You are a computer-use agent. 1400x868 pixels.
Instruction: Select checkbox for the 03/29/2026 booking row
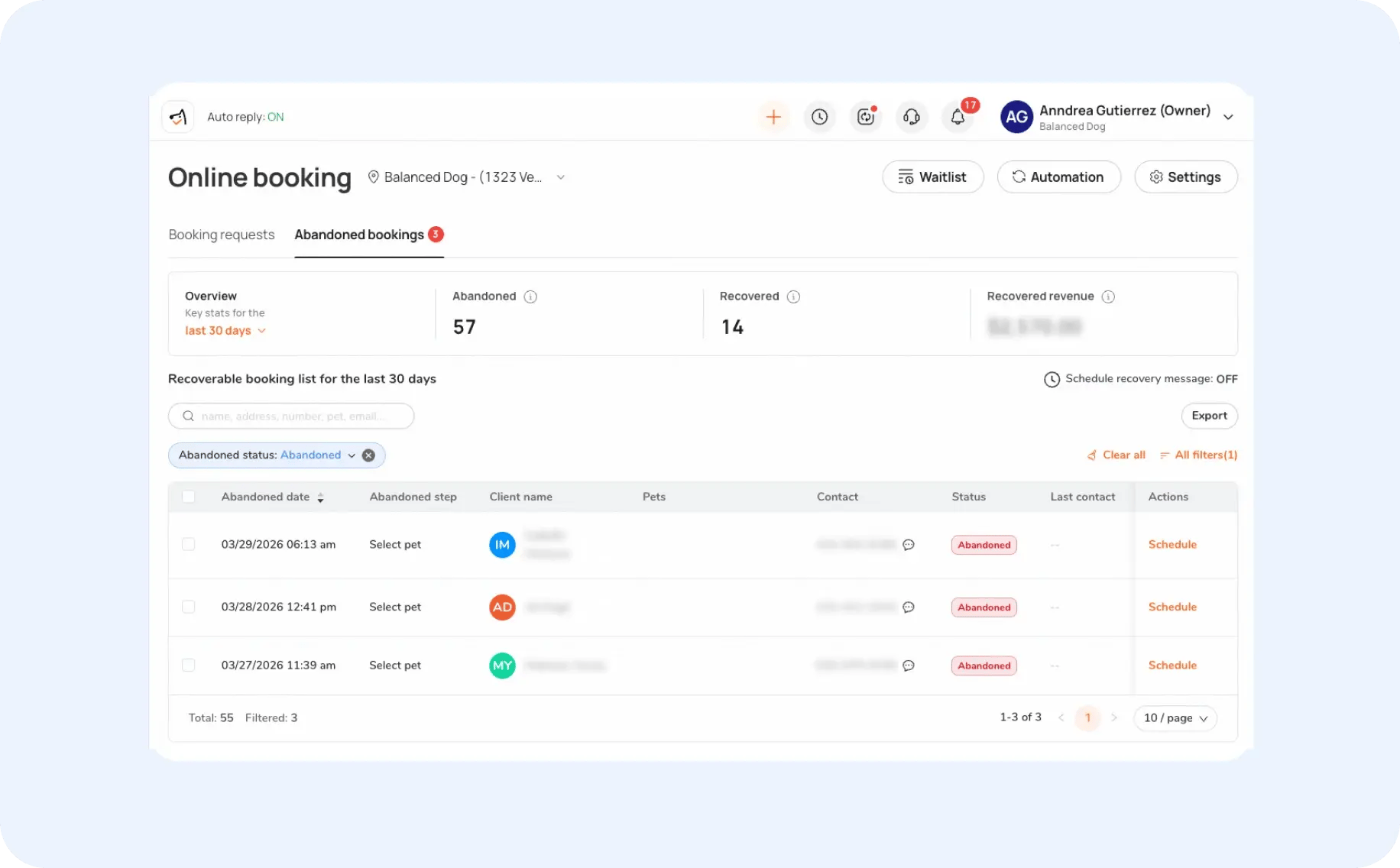[x=189, y=544]
